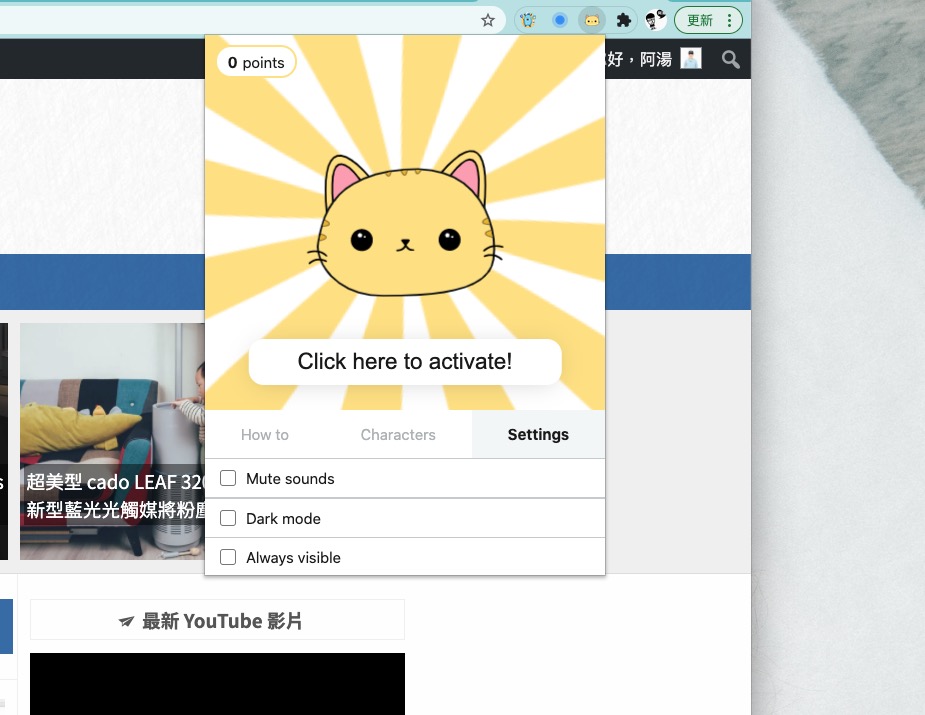This screenshot has height=715, width=925.
Task: Click the latest YouTube videos heading
Action: pos(218,621)
